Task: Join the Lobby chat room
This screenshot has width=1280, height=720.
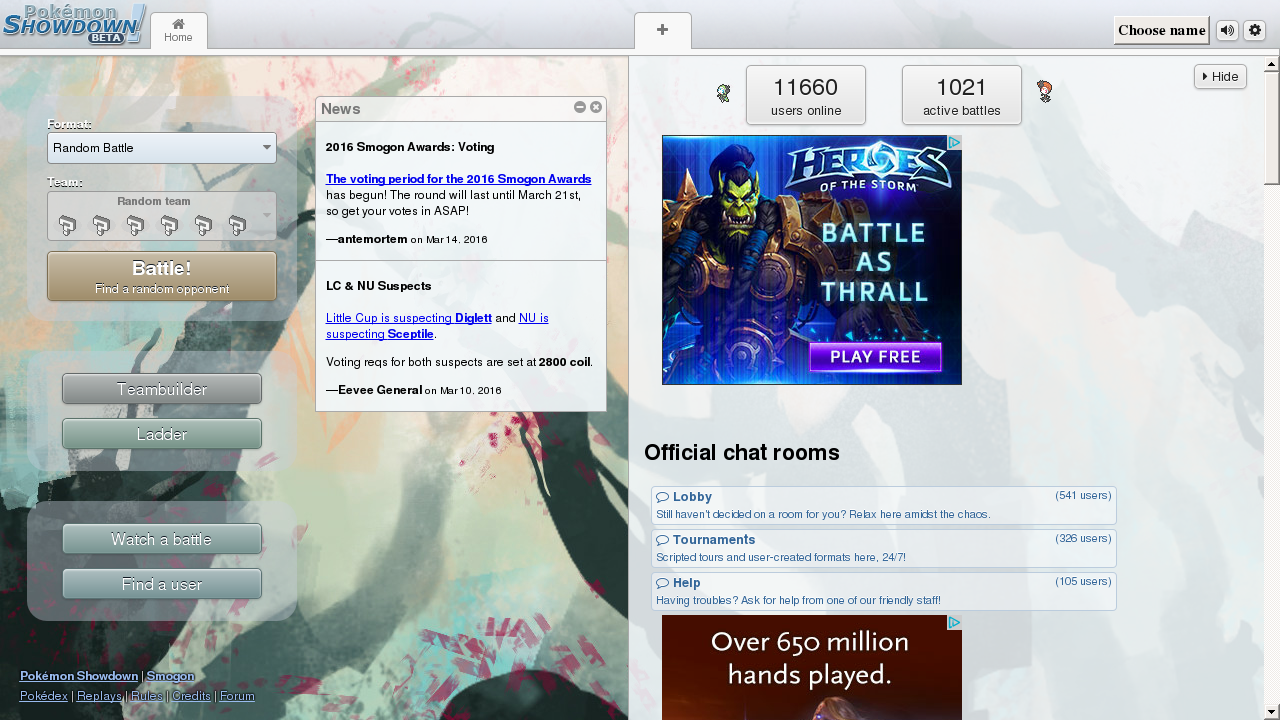Action: coord(884,505)
